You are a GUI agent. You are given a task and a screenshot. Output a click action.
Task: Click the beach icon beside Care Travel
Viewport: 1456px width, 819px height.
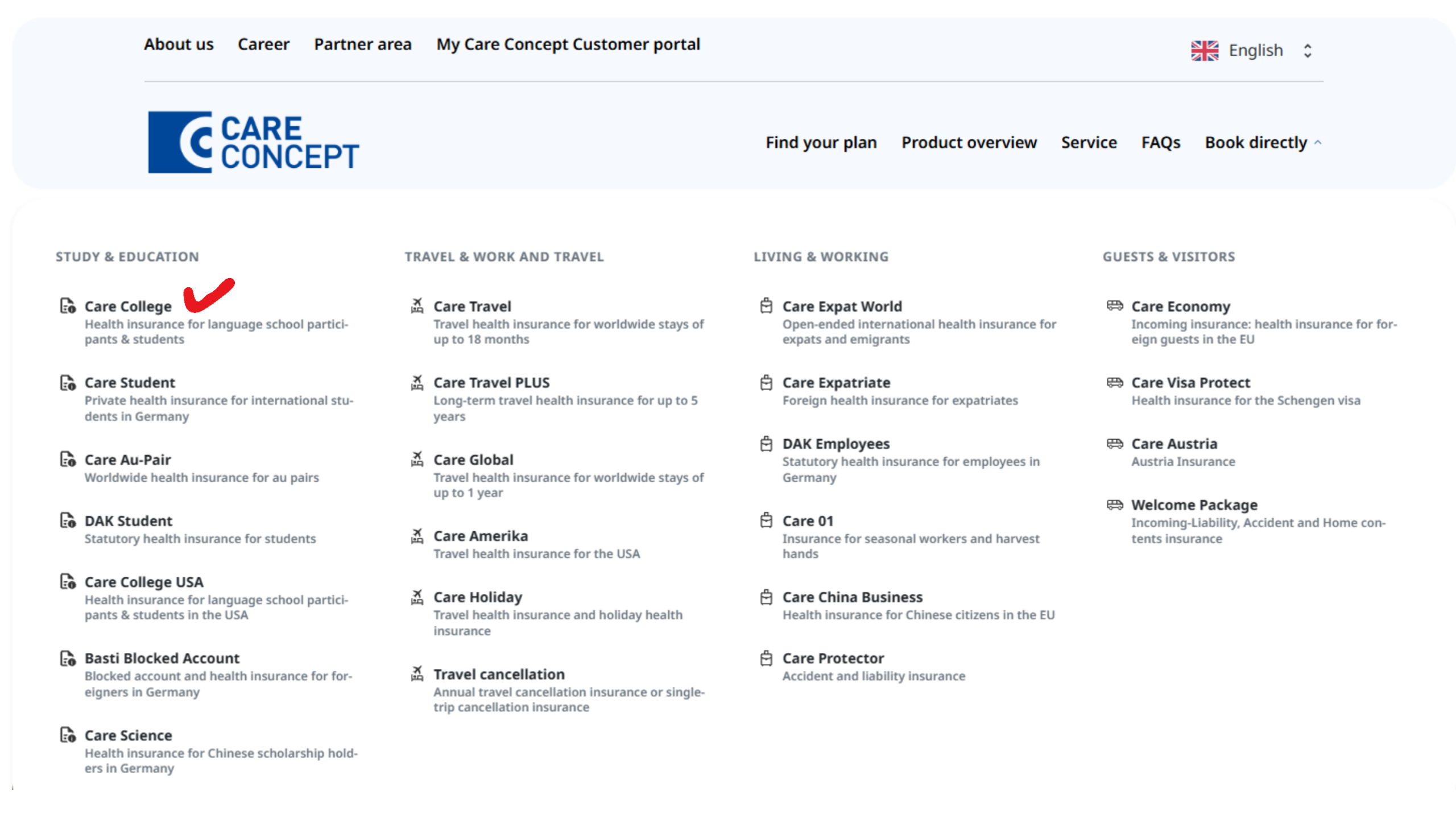417,306
